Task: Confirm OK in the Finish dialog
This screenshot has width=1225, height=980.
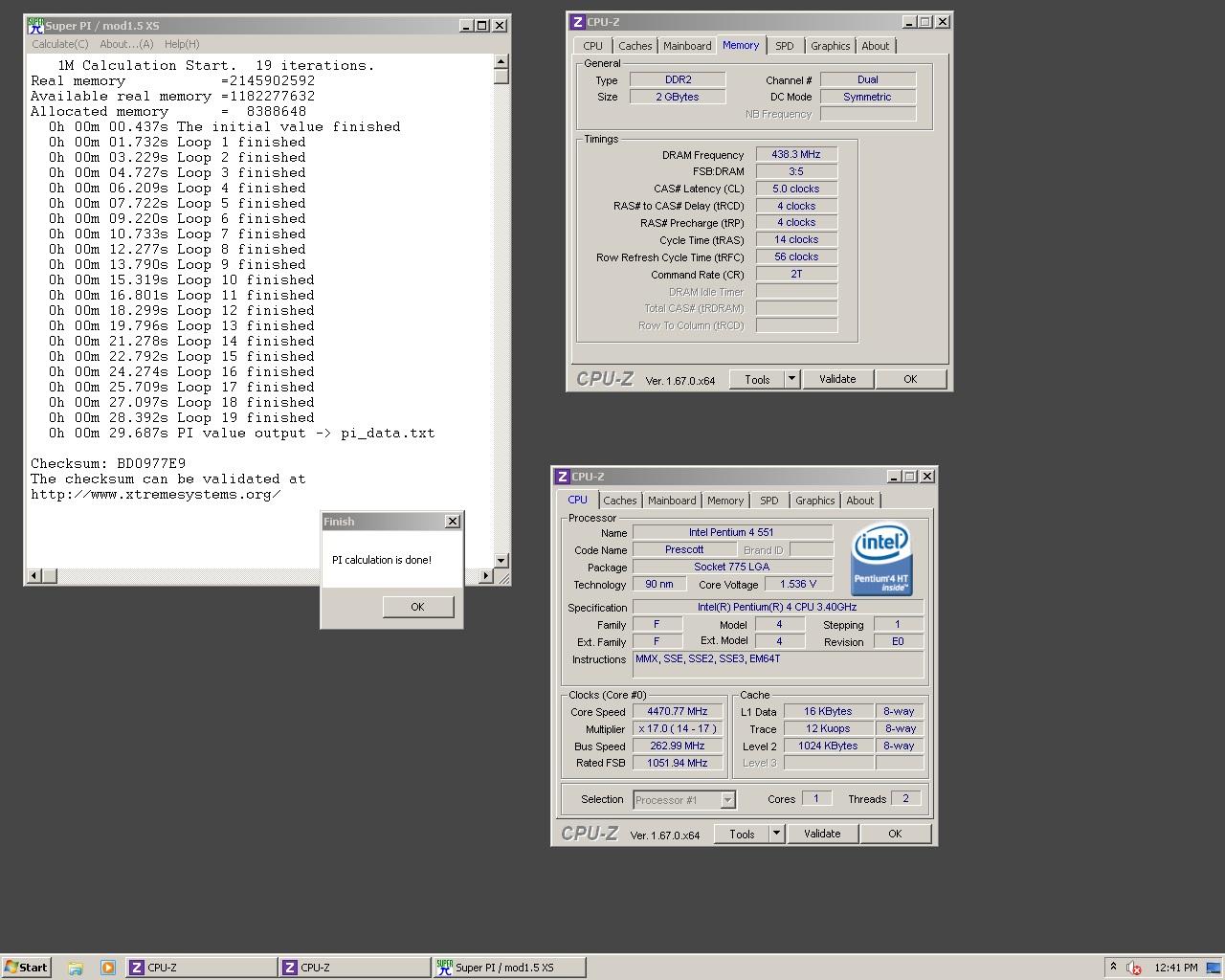Action: pos(417,607)
